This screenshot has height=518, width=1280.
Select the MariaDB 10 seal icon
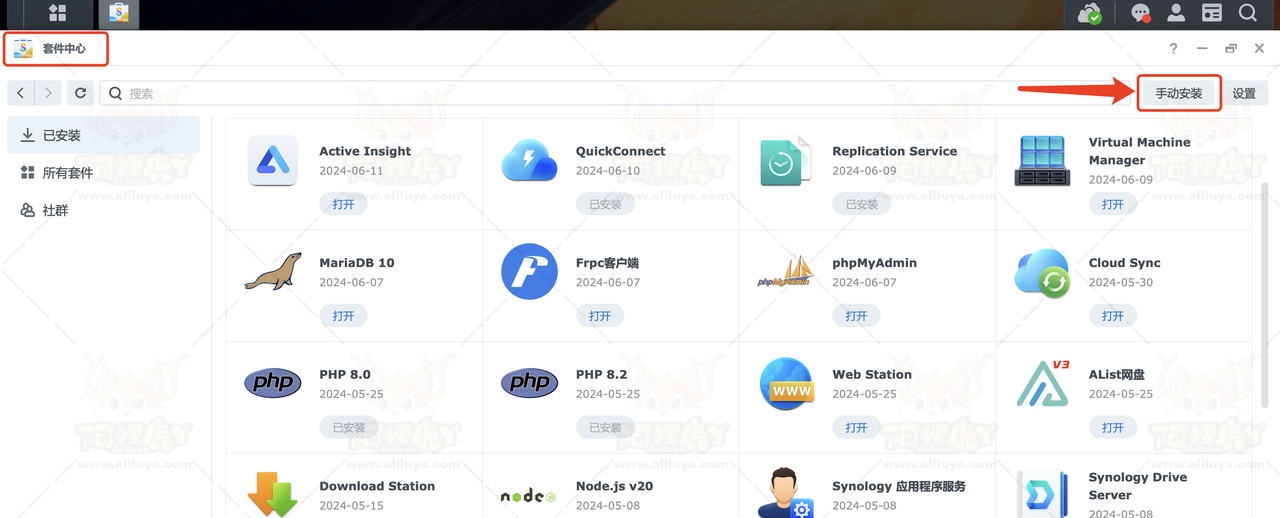[272, 272]
